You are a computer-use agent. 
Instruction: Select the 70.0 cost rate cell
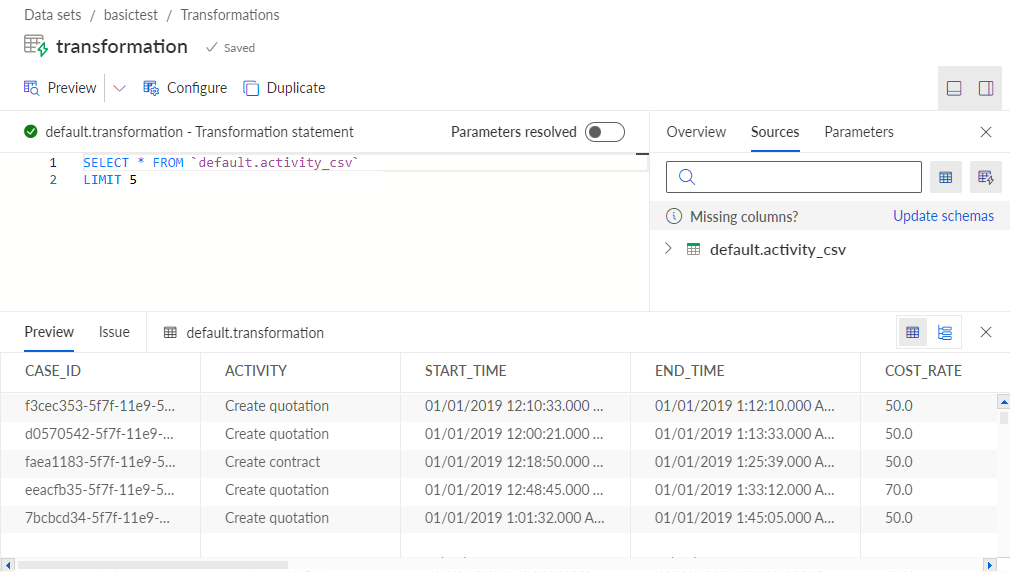tap(929, 490)
